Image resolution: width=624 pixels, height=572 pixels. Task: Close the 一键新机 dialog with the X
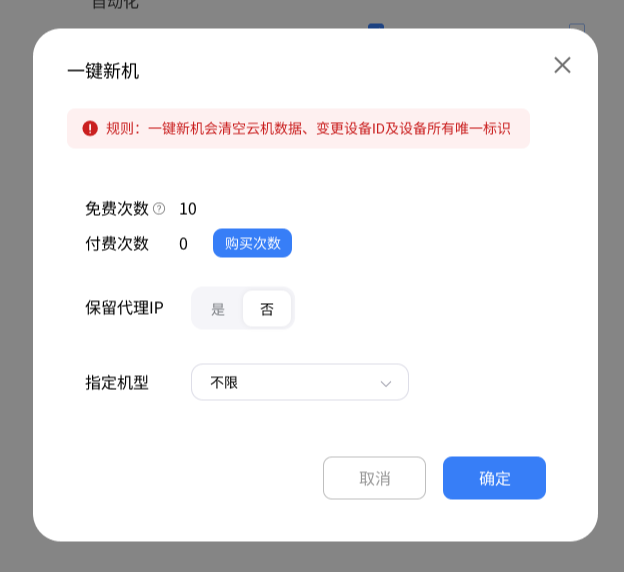562,65
